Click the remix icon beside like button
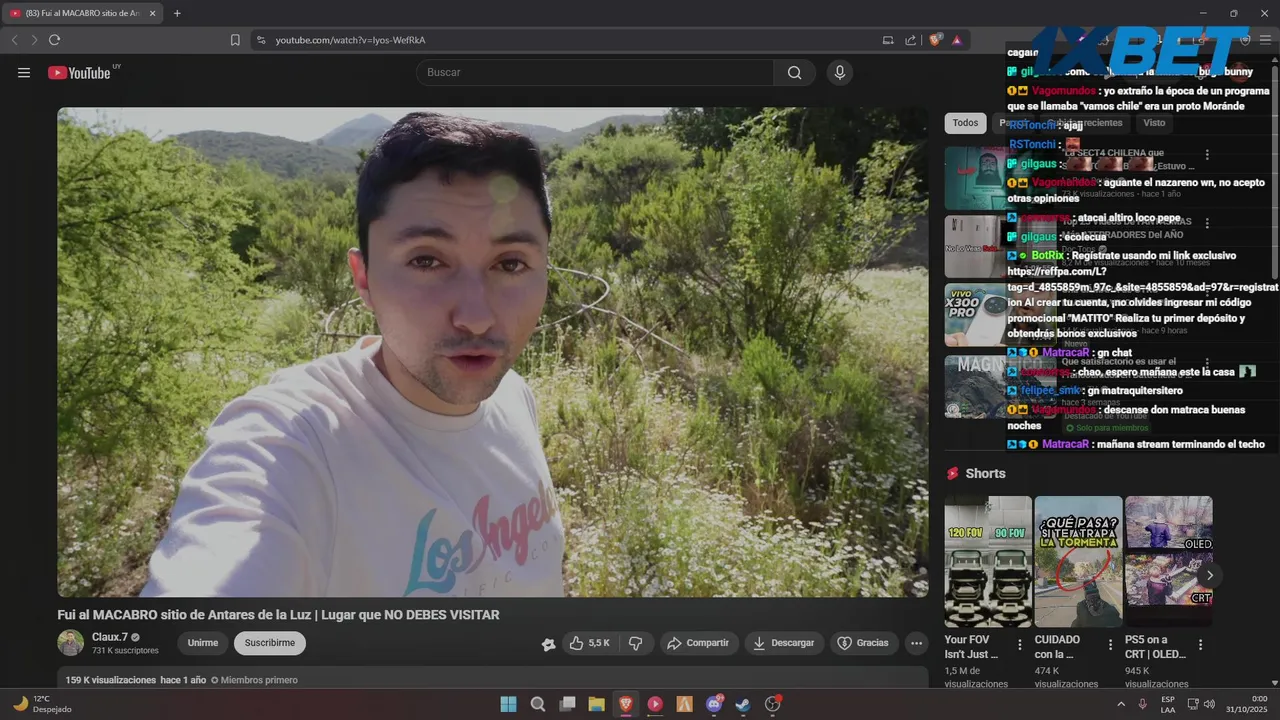 coord(548,644)
